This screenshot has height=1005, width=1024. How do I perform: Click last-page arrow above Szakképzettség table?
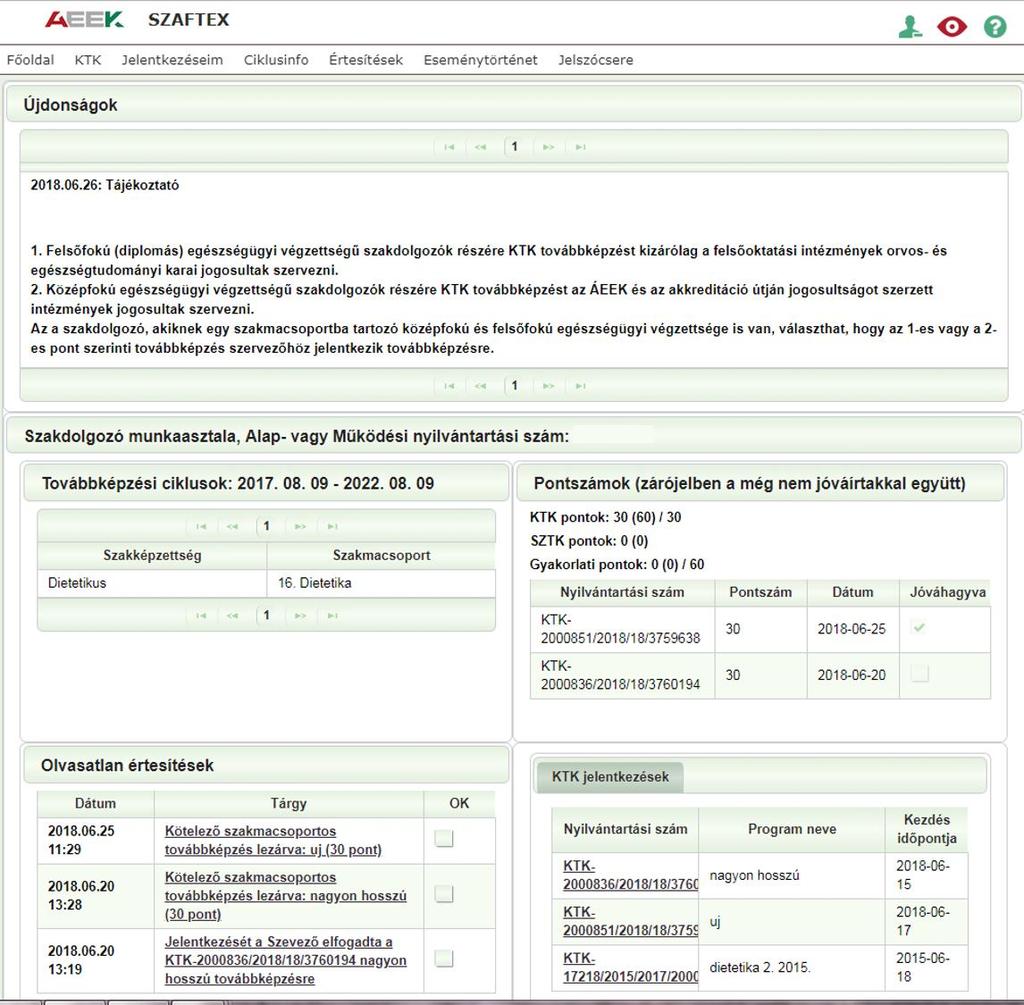332,526
